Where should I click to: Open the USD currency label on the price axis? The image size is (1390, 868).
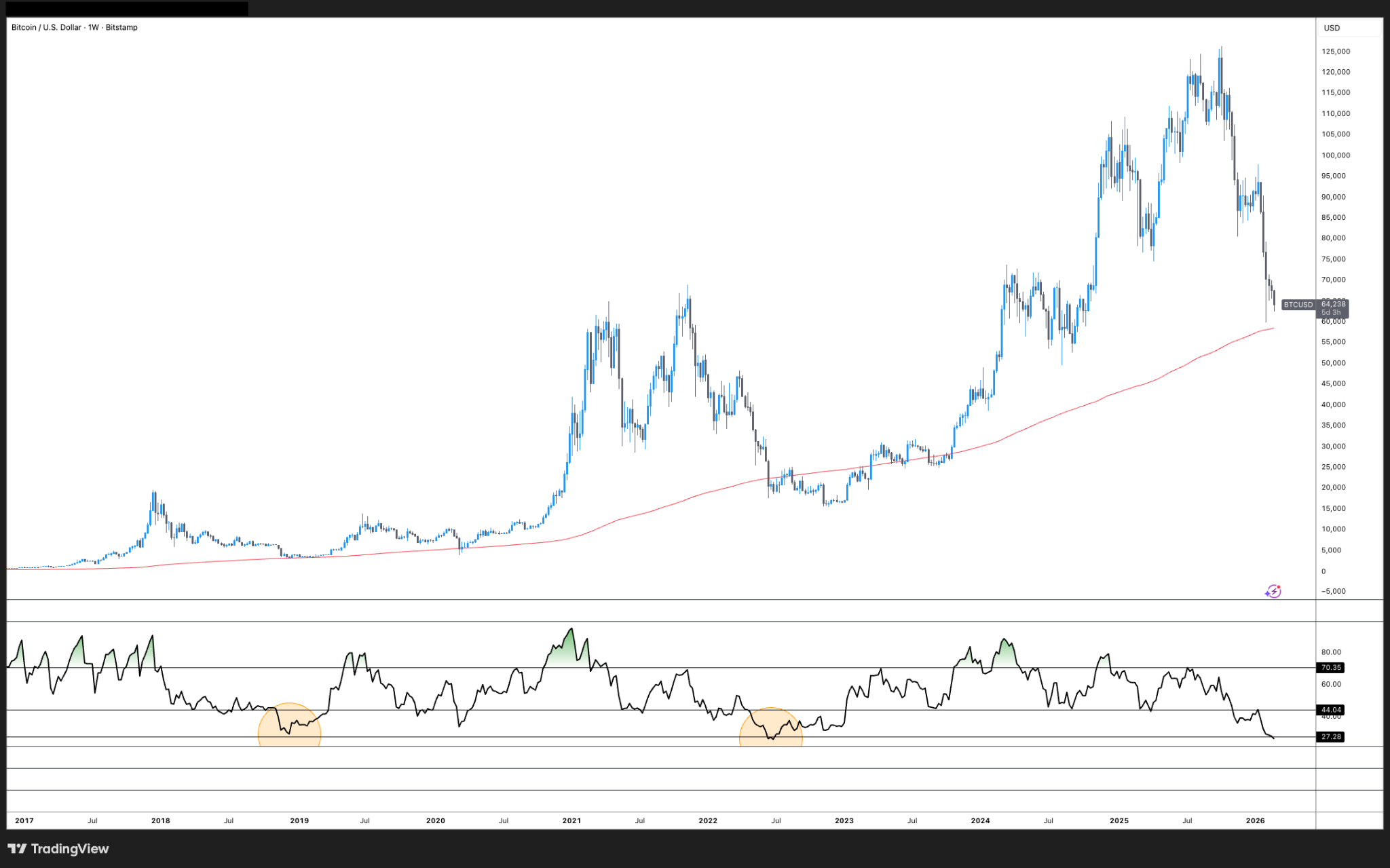1332,28
